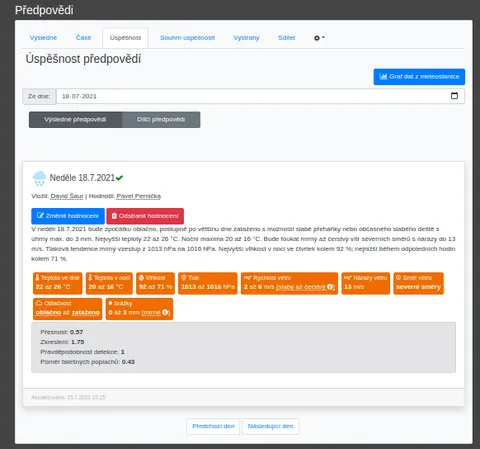
Task: Click the Tlak pressure badge
Action: tap(208, 283)
